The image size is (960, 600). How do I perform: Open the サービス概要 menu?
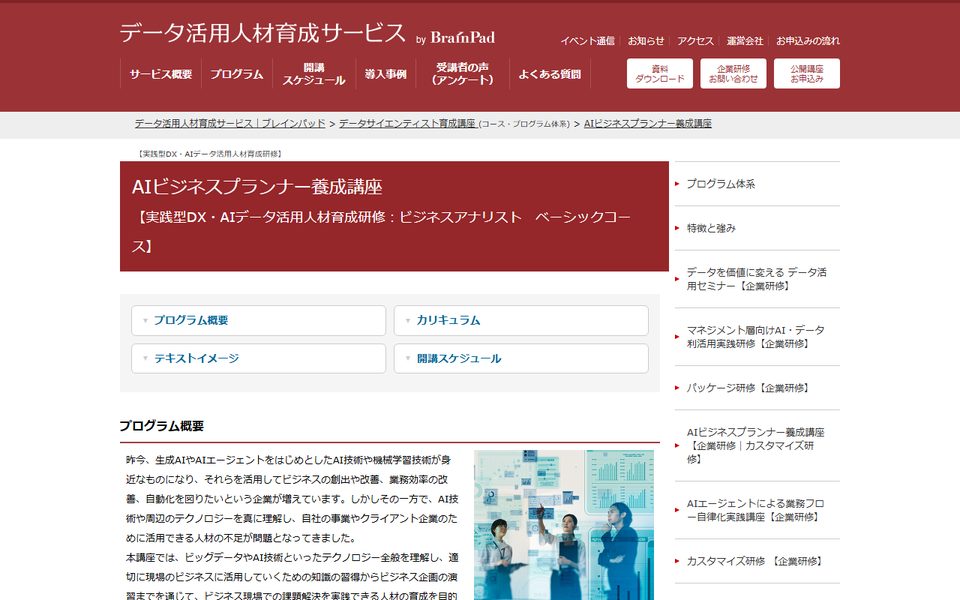(x=161, y=74)
